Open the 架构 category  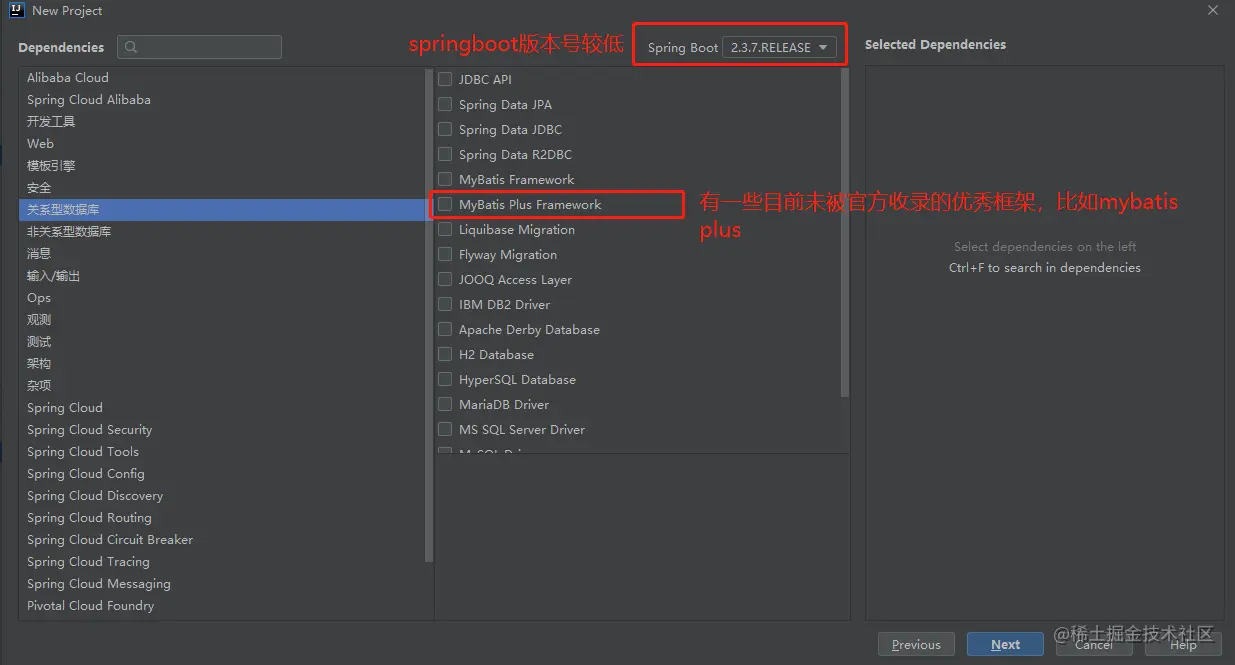click(222, 363)
